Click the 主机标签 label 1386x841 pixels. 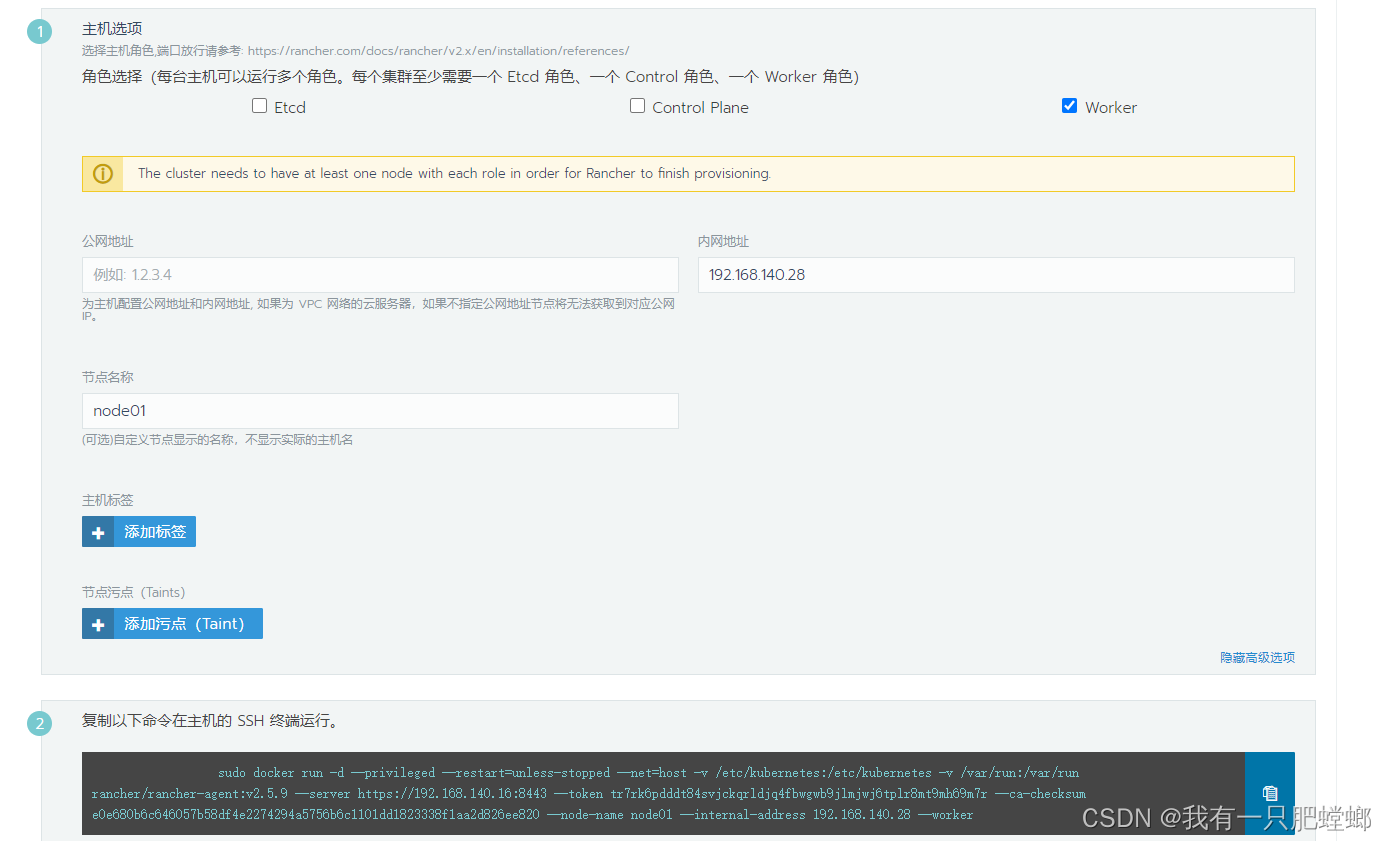click(107, 500)
